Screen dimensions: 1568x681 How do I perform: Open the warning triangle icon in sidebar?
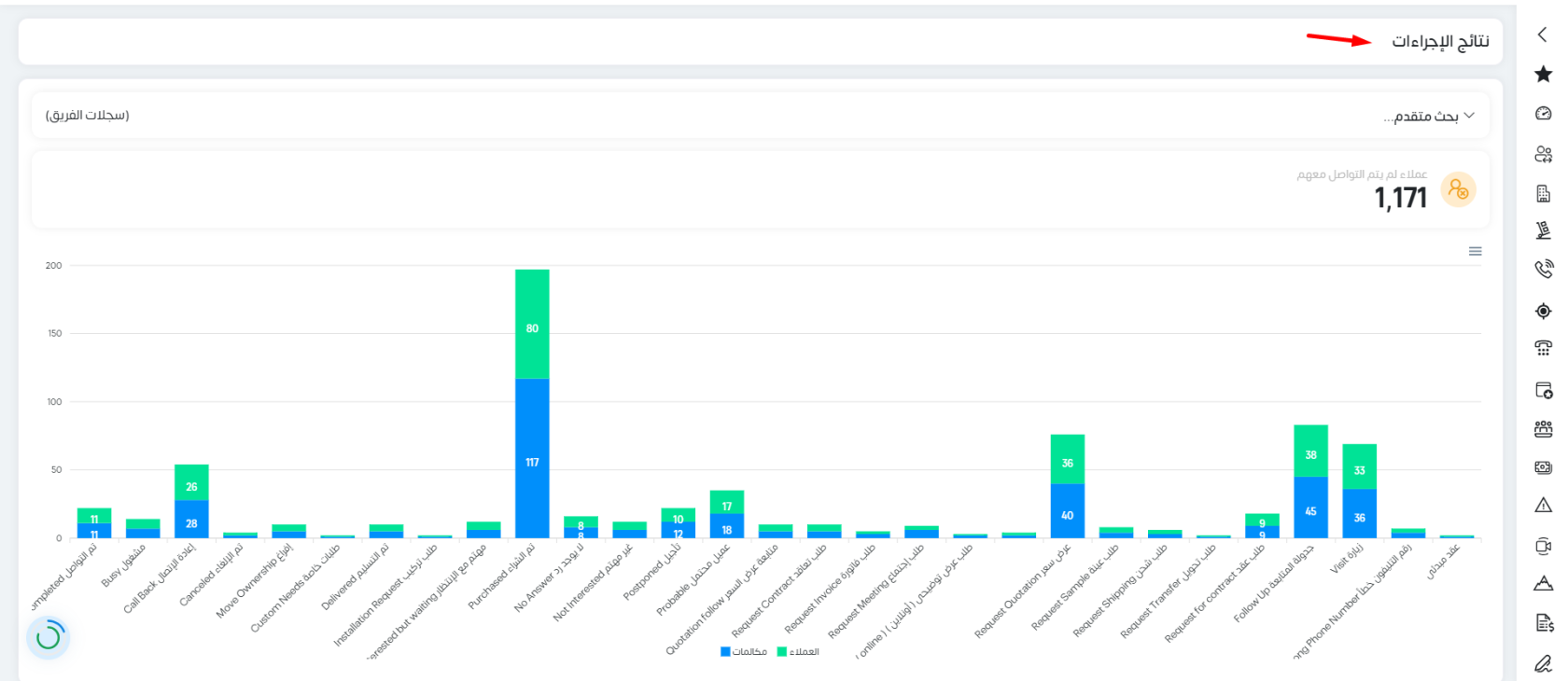1543,505
